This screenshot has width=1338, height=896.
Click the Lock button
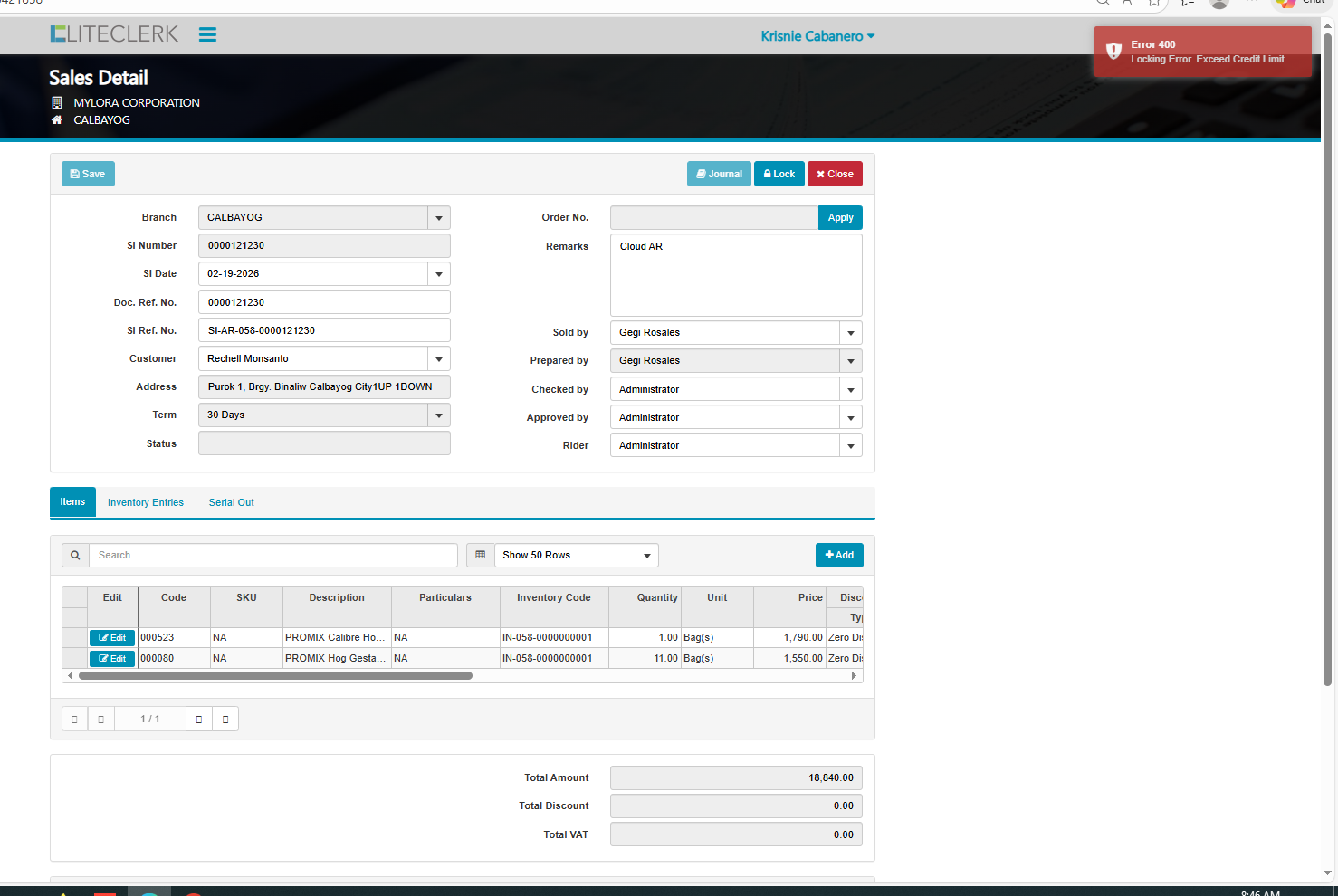tap(779, 174)
